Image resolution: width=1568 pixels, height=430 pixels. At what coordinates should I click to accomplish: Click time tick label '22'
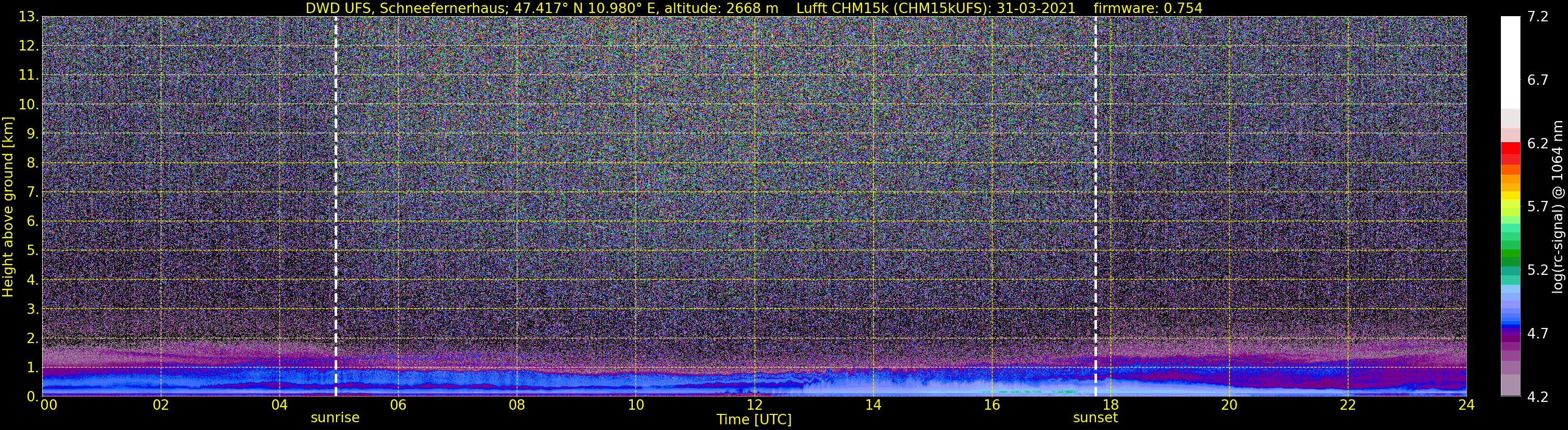coord(1348,405)
